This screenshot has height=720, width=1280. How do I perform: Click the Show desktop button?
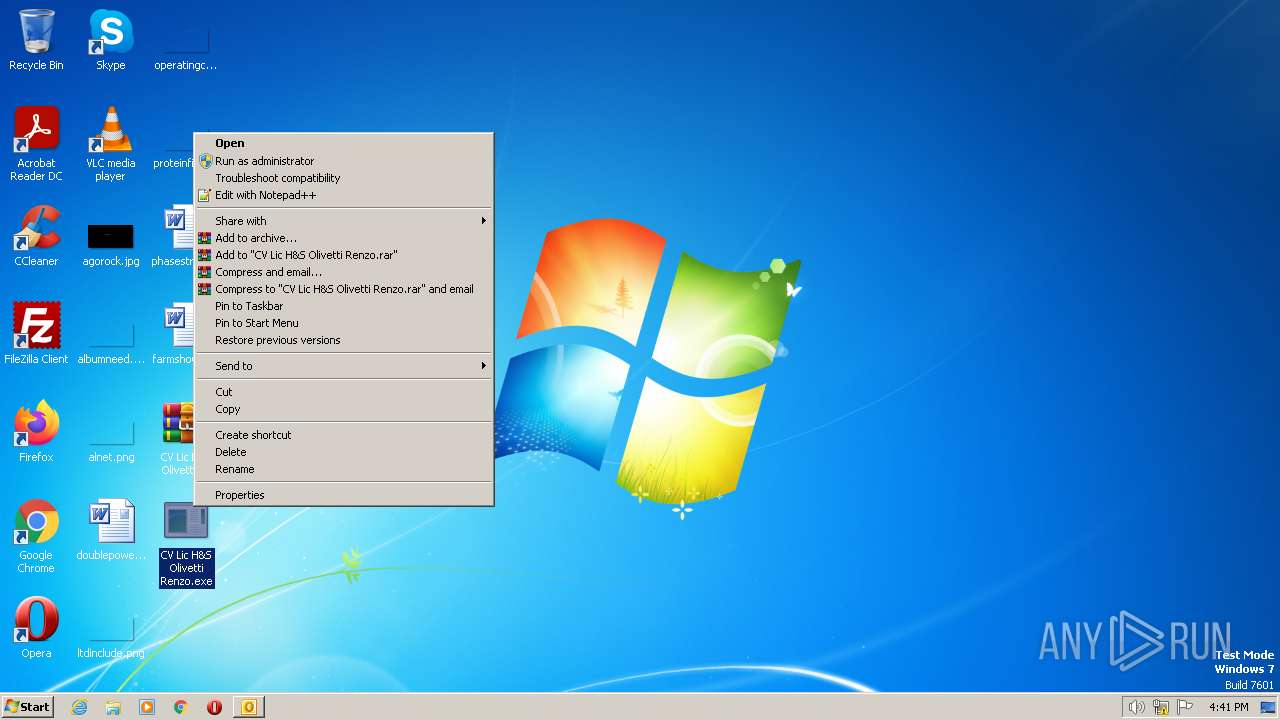[x=1268, y=707]
